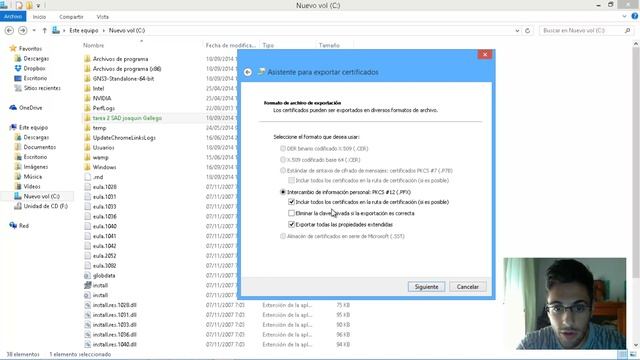Viewport: 640px width, 360px height.
Task: Open the Archivo ribbon tab
Action: 13,16
